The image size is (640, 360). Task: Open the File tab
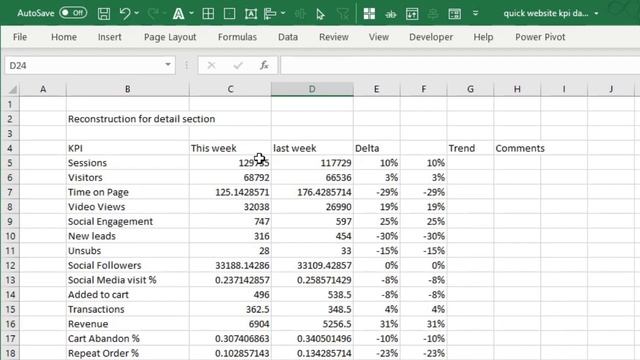click(20, 37)
